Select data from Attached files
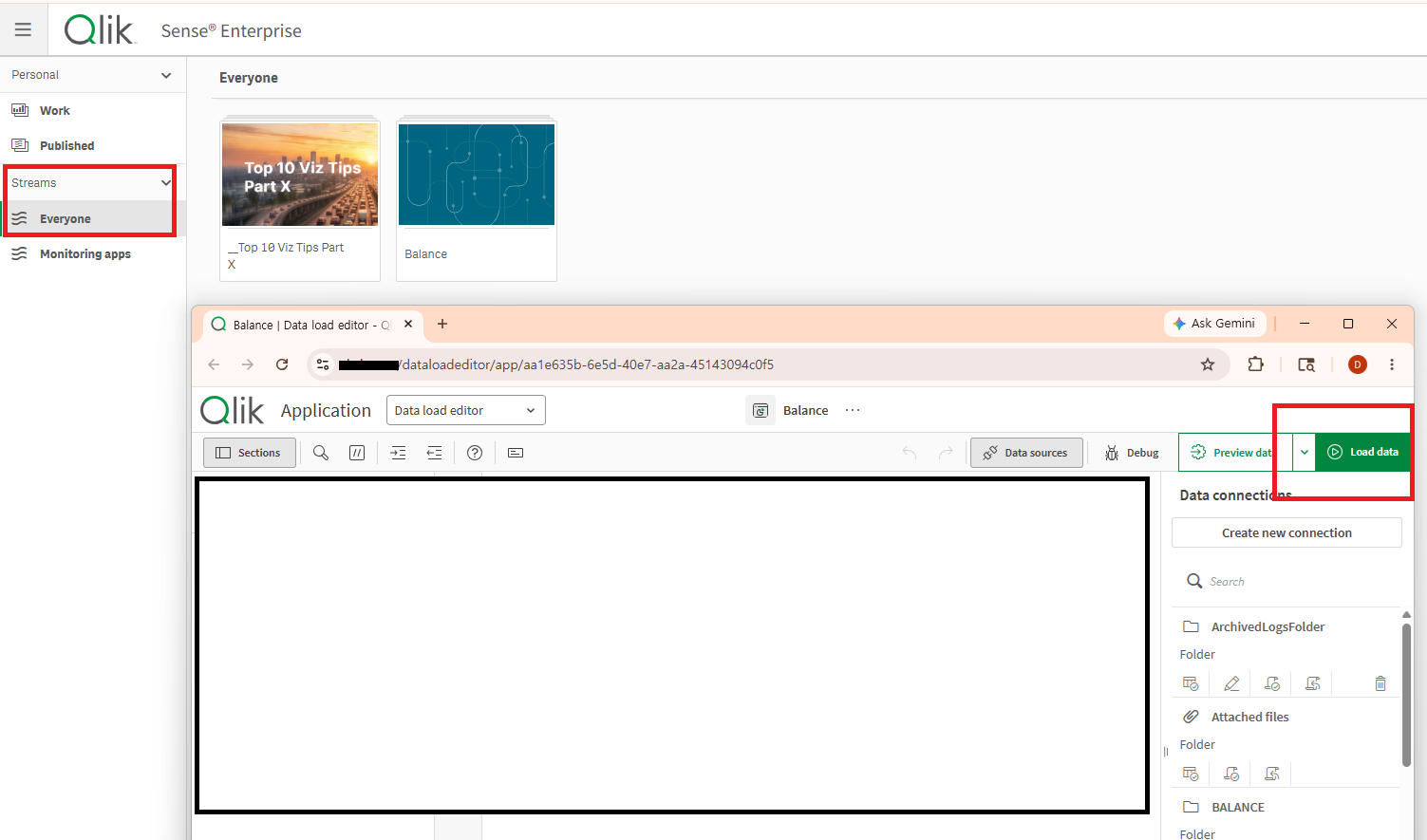The image size is (1427, 840). 1191,774
